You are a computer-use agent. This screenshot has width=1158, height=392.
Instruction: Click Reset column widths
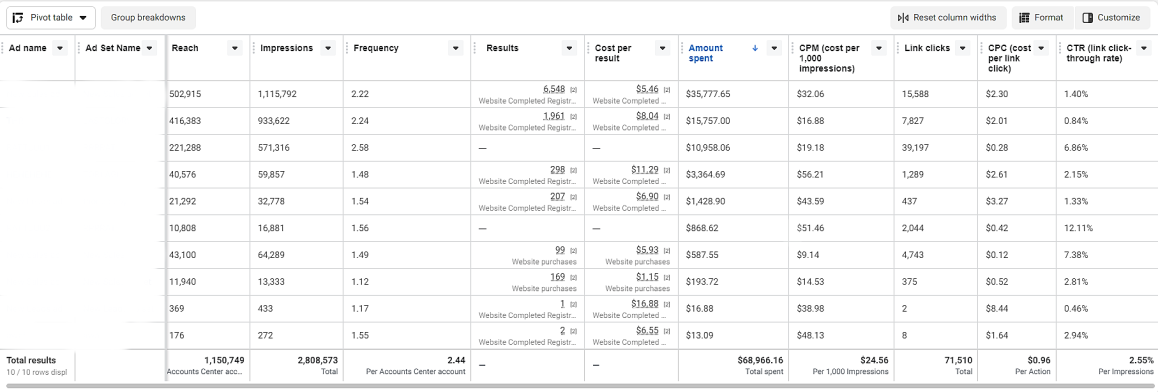[948, 18]
